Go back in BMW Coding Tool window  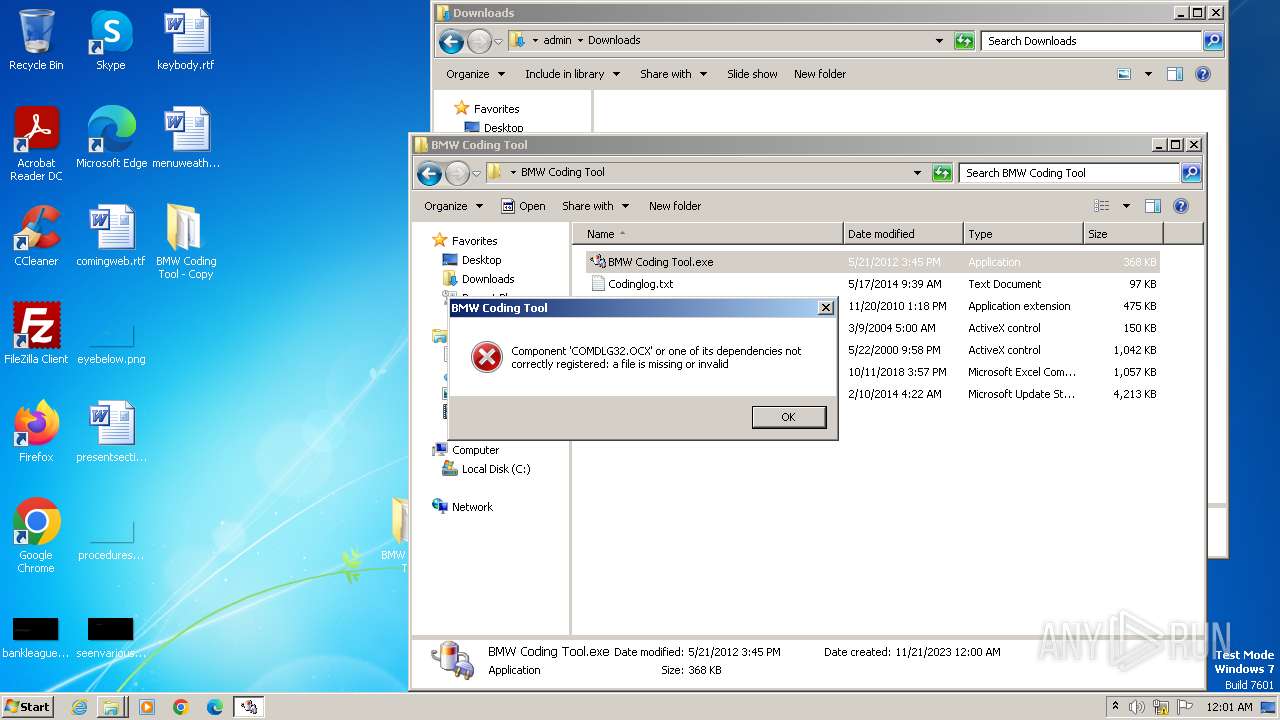(430, 173)
